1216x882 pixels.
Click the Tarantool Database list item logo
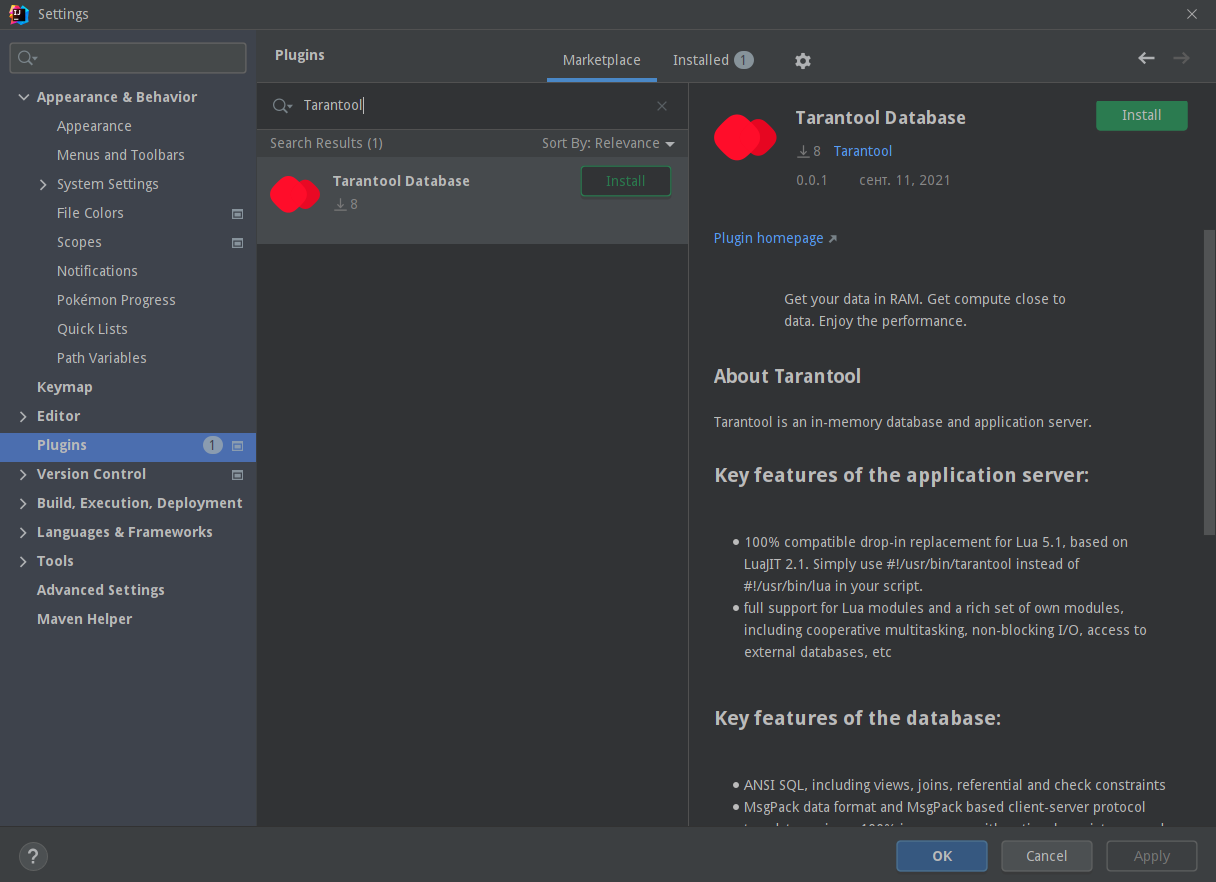(295, 194)
